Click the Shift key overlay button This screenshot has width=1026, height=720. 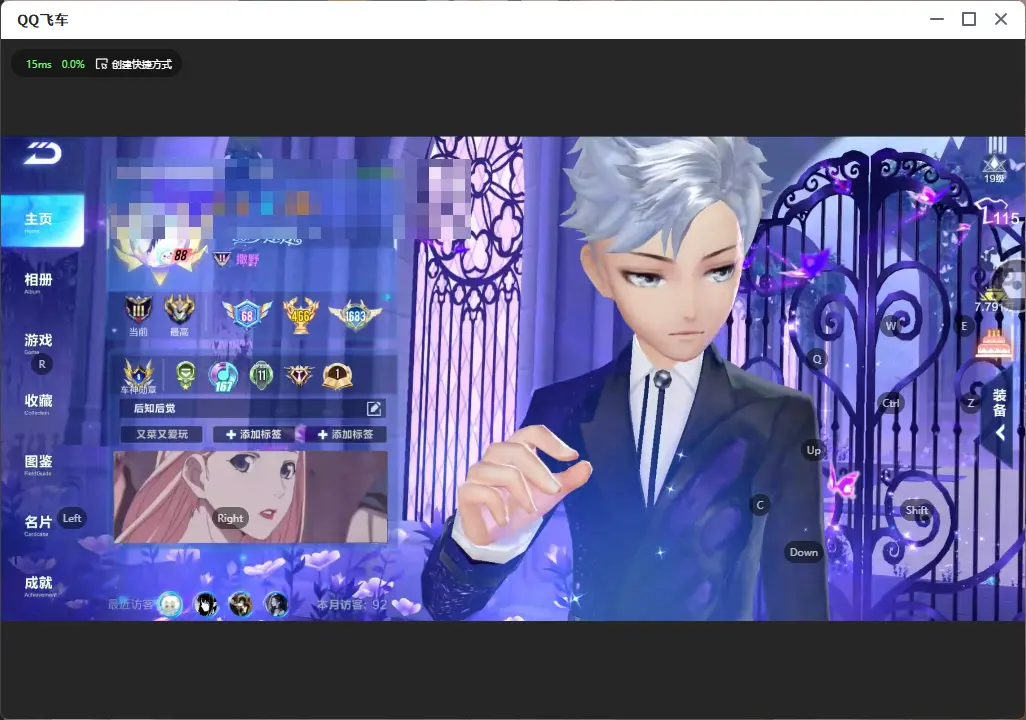tap(917, 511)
